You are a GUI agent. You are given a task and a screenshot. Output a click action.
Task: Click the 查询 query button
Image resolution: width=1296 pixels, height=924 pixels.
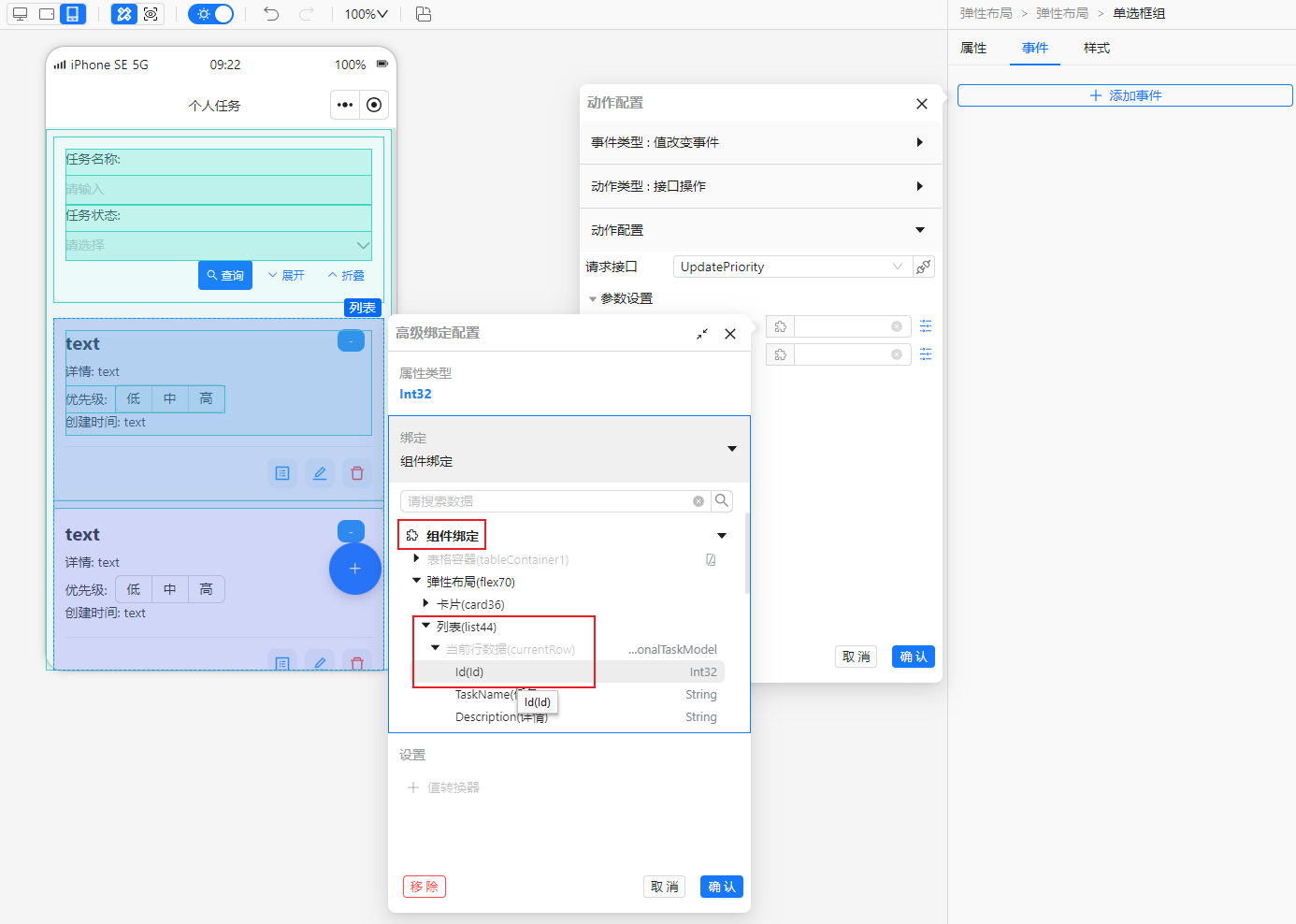pyautogui.click(x=225, y=274)
